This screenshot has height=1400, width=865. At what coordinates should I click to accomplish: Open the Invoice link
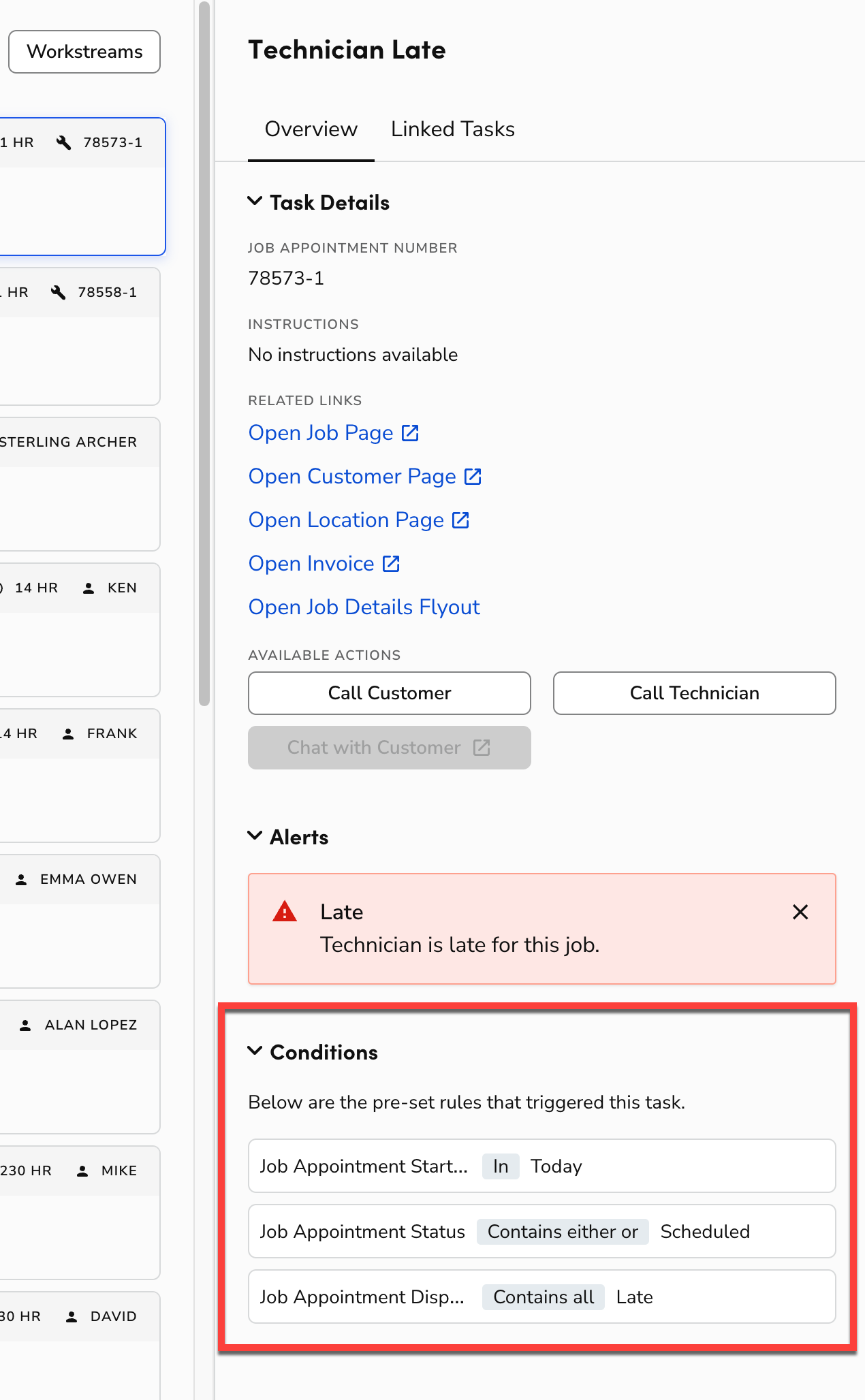tap(324, 564)
